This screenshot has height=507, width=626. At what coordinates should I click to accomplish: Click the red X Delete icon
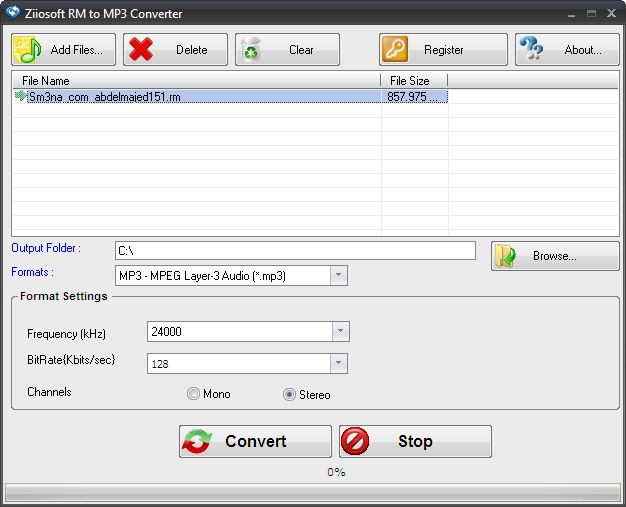pyautogui.click(x=141, y=50)
